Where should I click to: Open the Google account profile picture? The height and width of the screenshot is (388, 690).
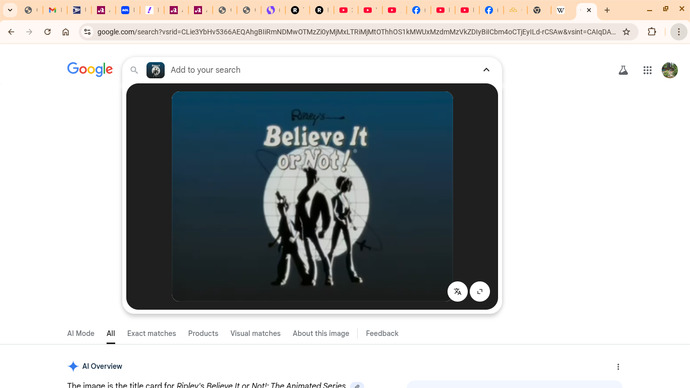(670, 70)
